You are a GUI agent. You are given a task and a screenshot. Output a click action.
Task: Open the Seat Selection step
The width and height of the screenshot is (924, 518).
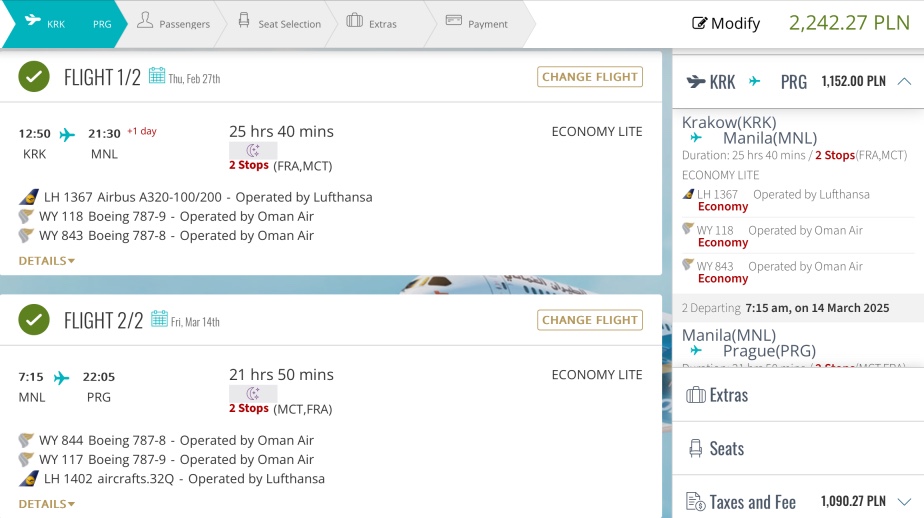pyautogui.click(x=279, y=23)
